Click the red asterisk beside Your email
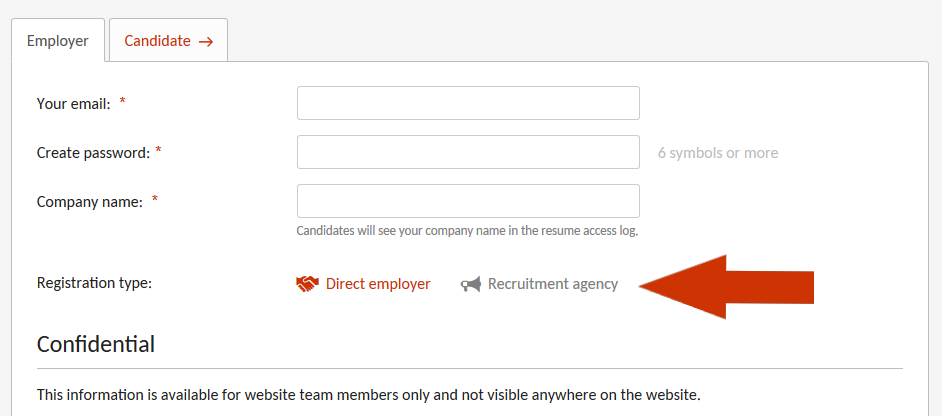The height and width of the screenshot is (416, 942). pyautogui.click(x=123, y=102)
